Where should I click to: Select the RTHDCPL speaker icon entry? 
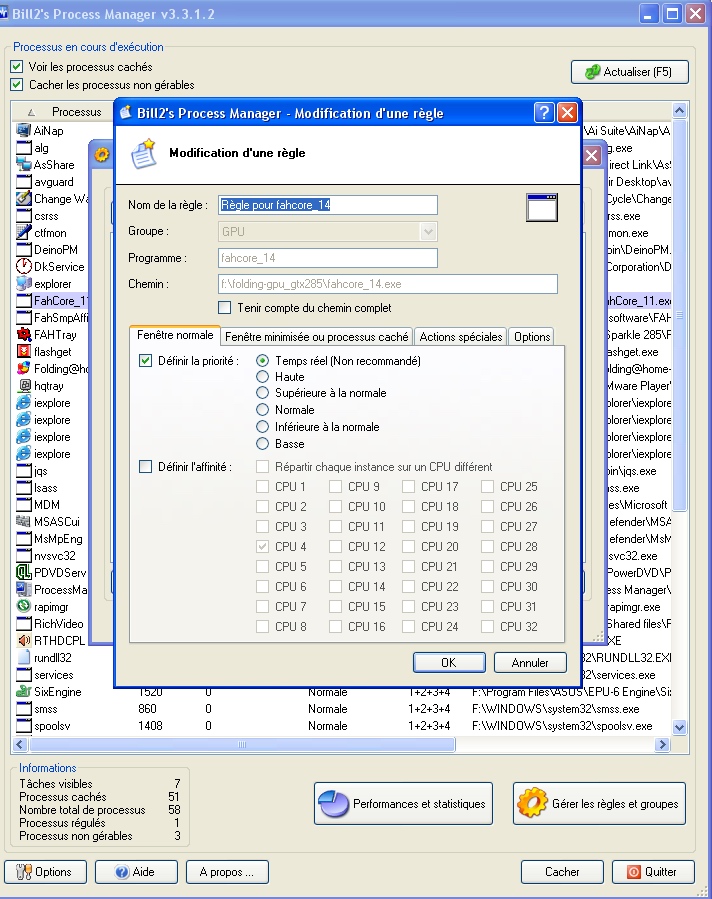[24, 641]
